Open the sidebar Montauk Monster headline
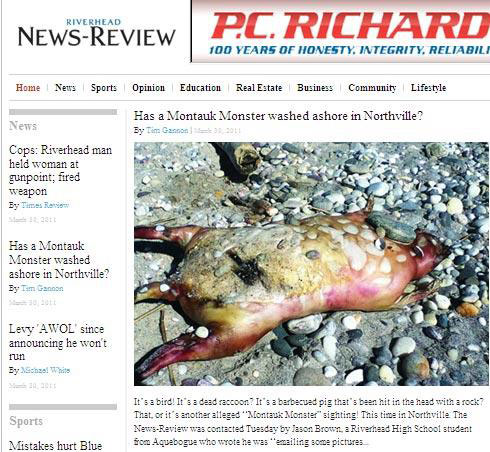The height and width of the screenshot is (452, 490). point(59,260)
